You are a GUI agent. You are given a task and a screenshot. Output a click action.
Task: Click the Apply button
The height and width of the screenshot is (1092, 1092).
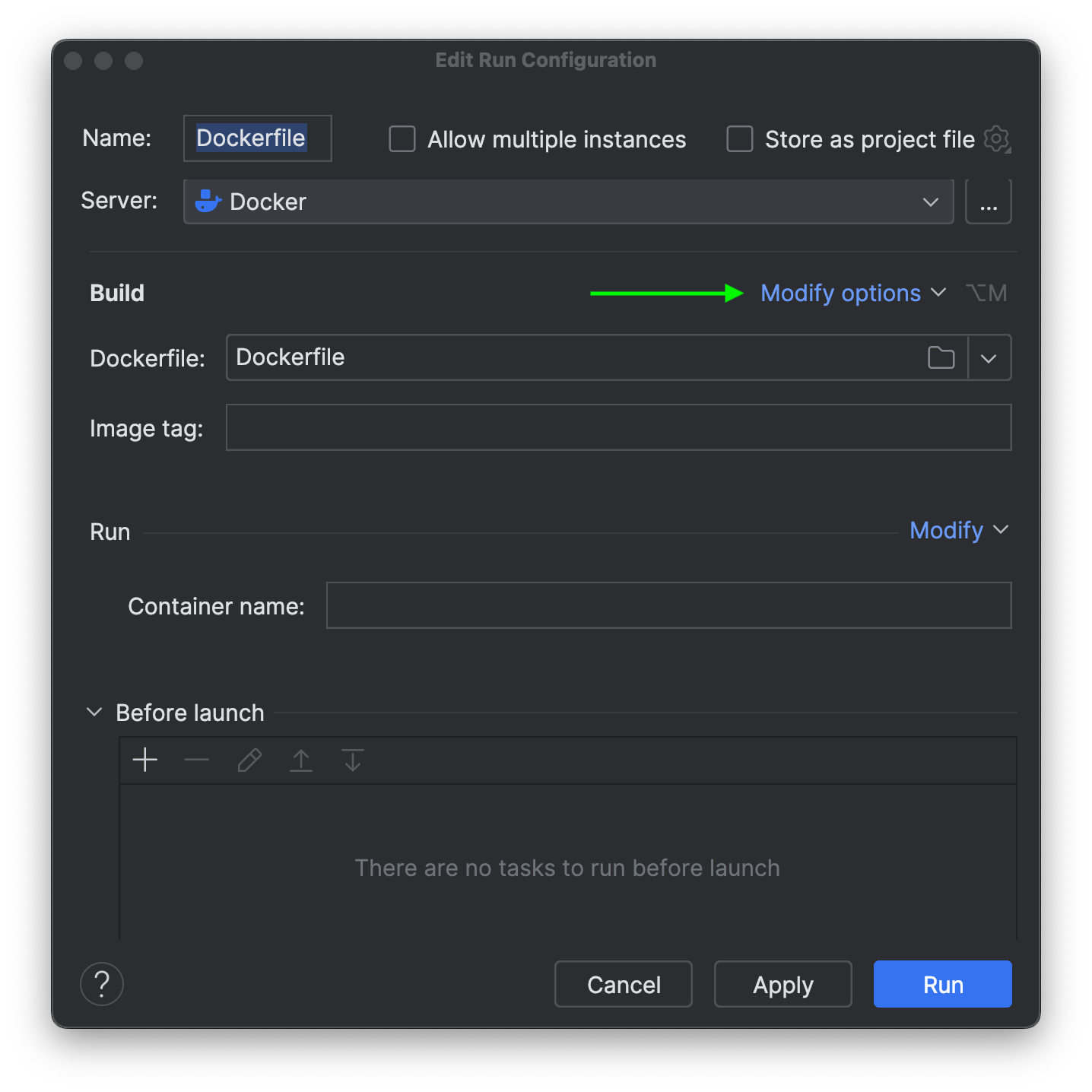click(x=782, y=984)
